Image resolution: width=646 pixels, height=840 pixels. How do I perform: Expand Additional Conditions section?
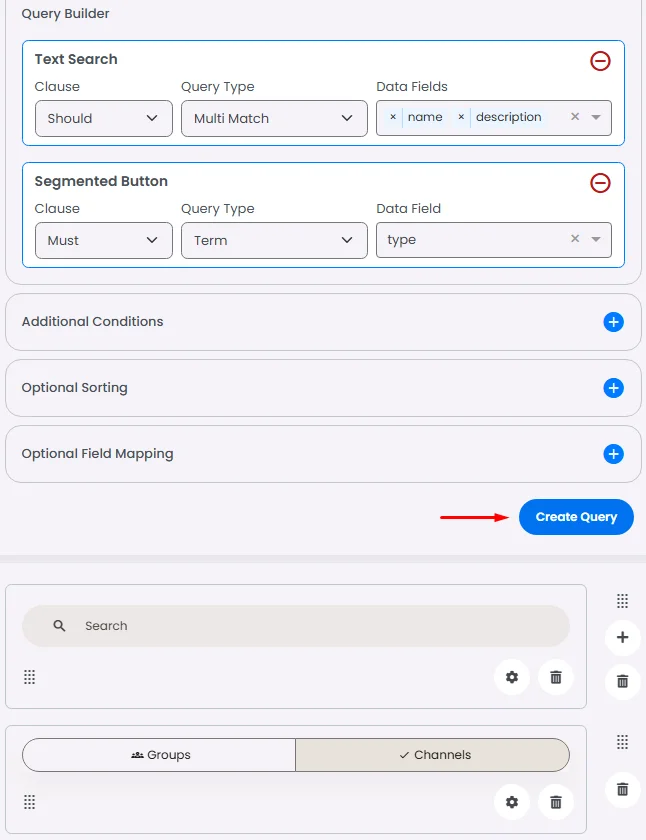pyautogui.click(x=613, y=322)
